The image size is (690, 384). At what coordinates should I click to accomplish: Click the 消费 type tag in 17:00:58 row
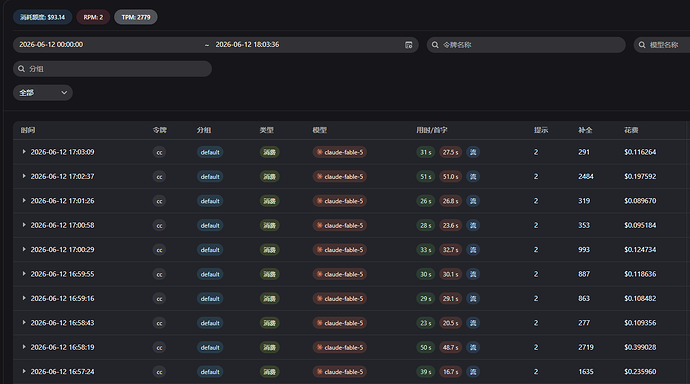click(x=269, y=225)
